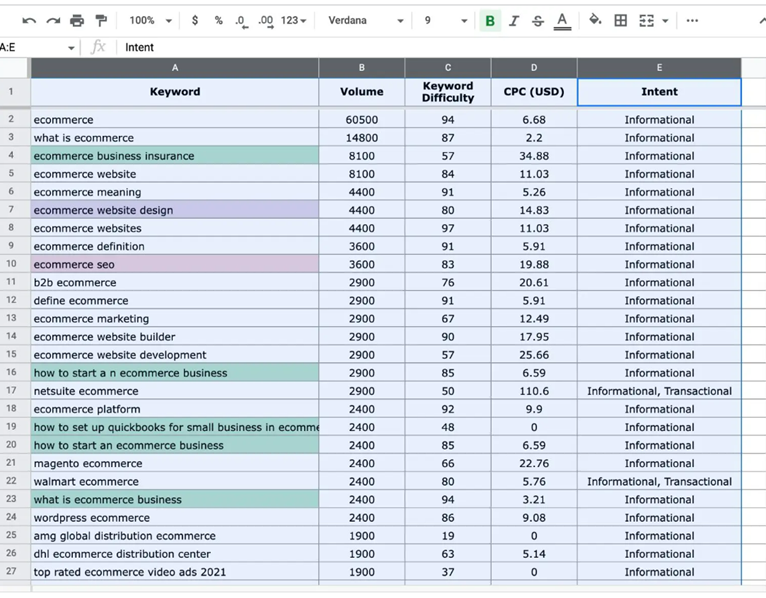Open the more number formats 123 dropdown
Screen dimensions: 766x598
click(294, 21)
